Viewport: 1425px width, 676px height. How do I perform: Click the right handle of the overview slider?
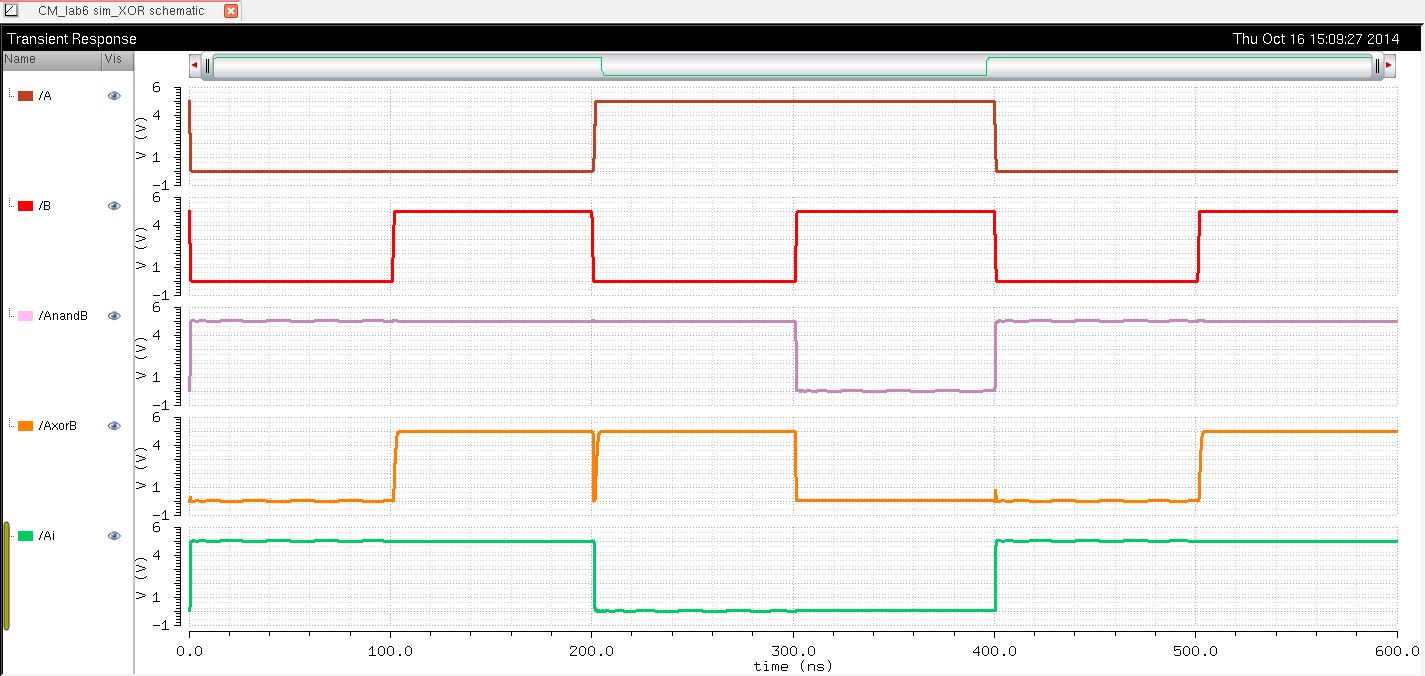pyautogui.click(x=1377, y=66)
